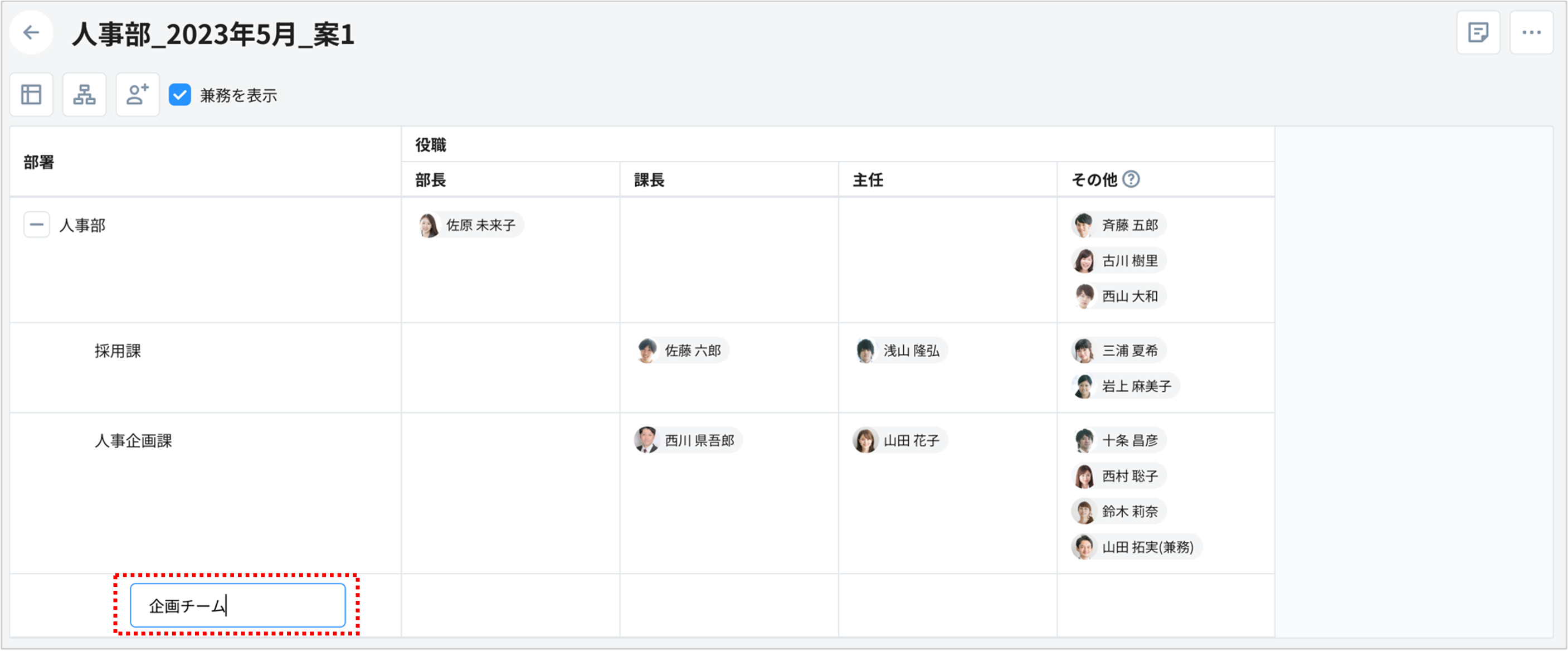The width and height of the screenshot is (1568, 651).
Task: Click the 企画チーム name input field
Action: click(237, 605)
